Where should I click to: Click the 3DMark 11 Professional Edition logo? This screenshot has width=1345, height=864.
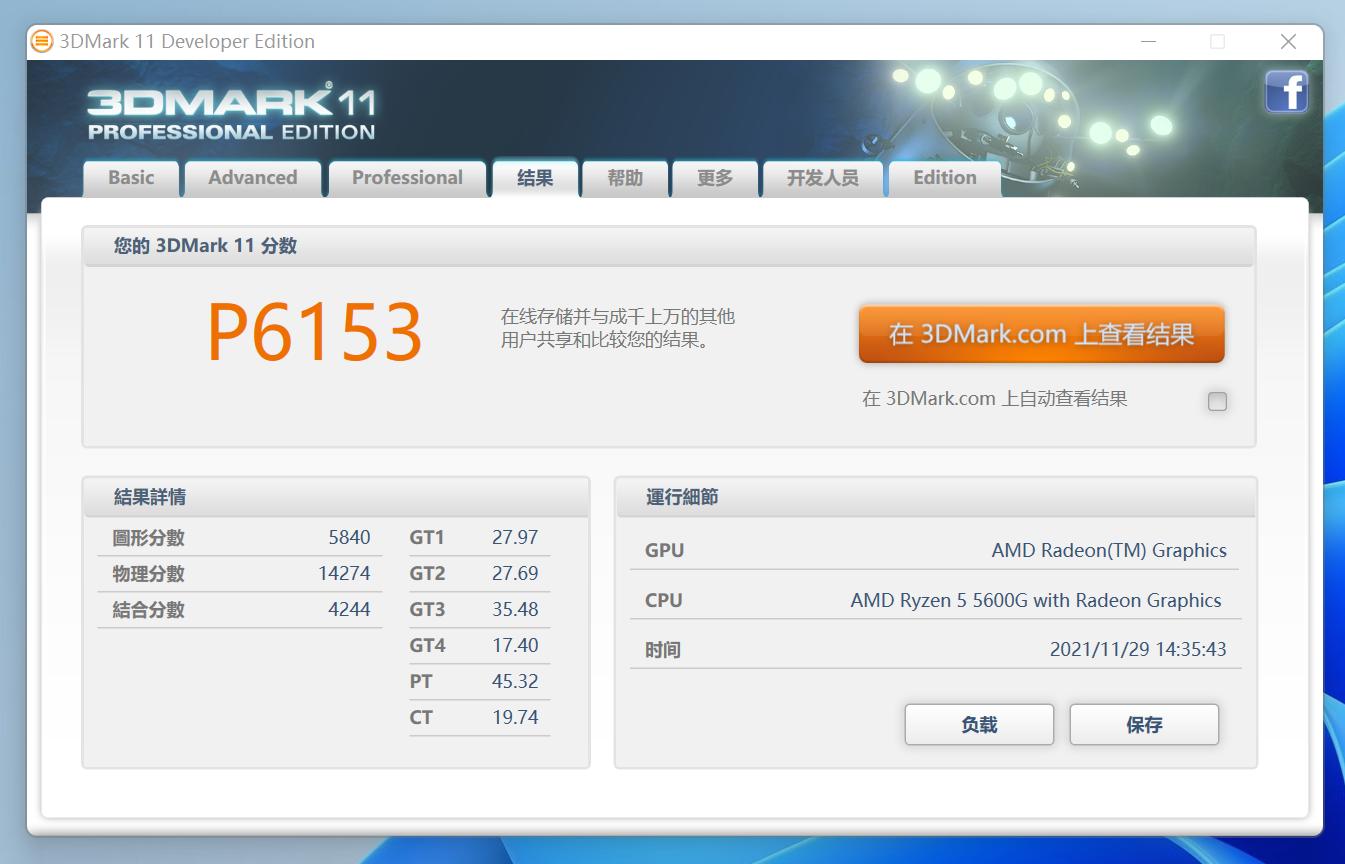click(x=231, y=114)
